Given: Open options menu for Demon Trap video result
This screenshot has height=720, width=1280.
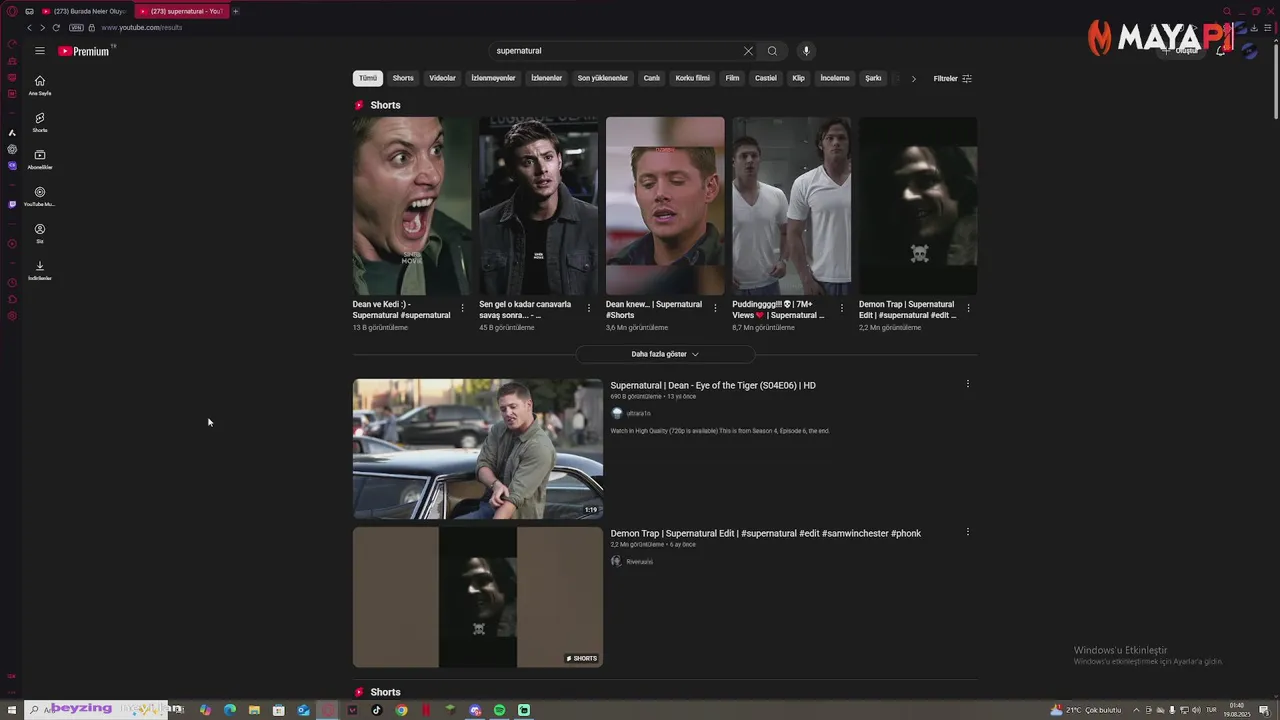Looking at the screenshot, I should click(x=967, y=532).
